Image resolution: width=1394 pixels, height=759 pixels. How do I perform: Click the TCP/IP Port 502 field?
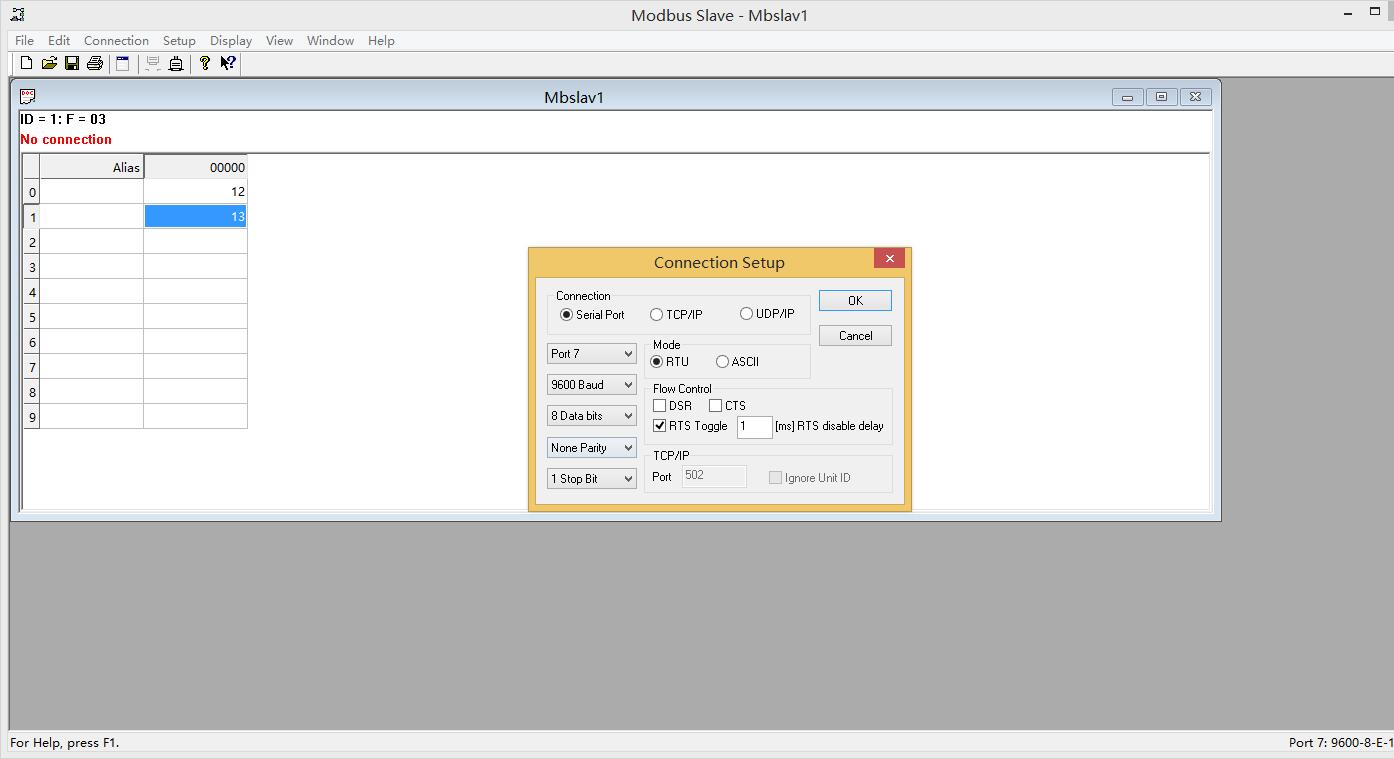(714, 476)
